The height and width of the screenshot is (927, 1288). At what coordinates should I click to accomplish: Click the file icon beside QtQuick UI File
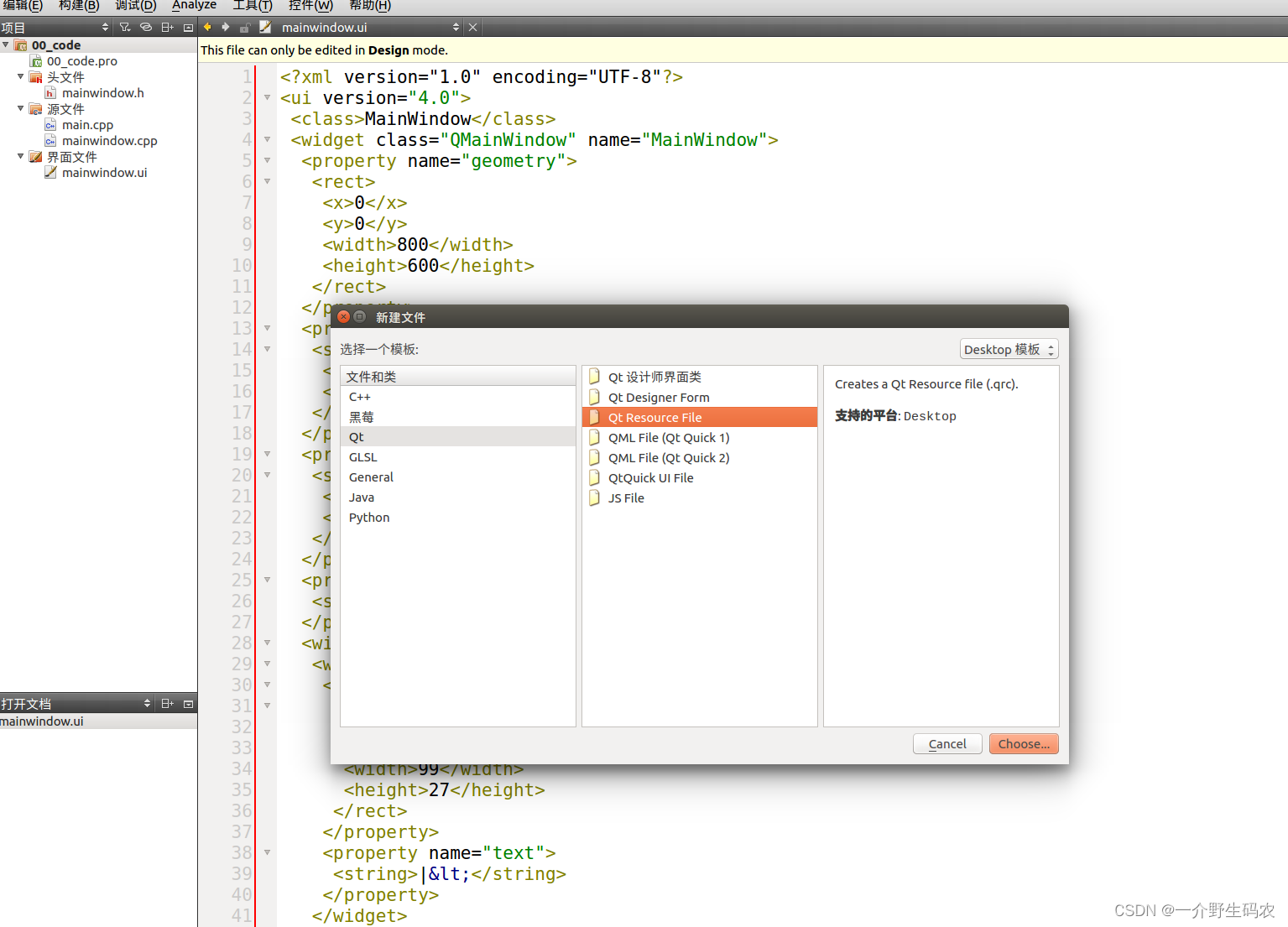(x=594, y=477)
